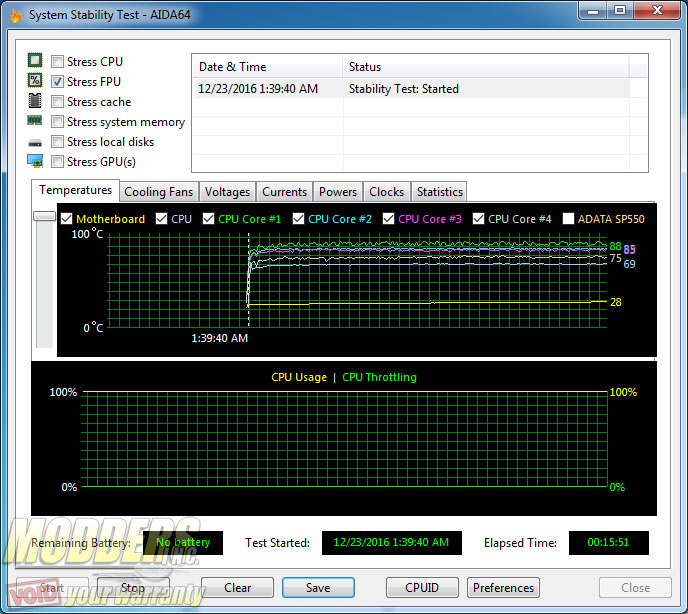
Task: Open the Cooling Fans tab
Action: click(158, 192)
